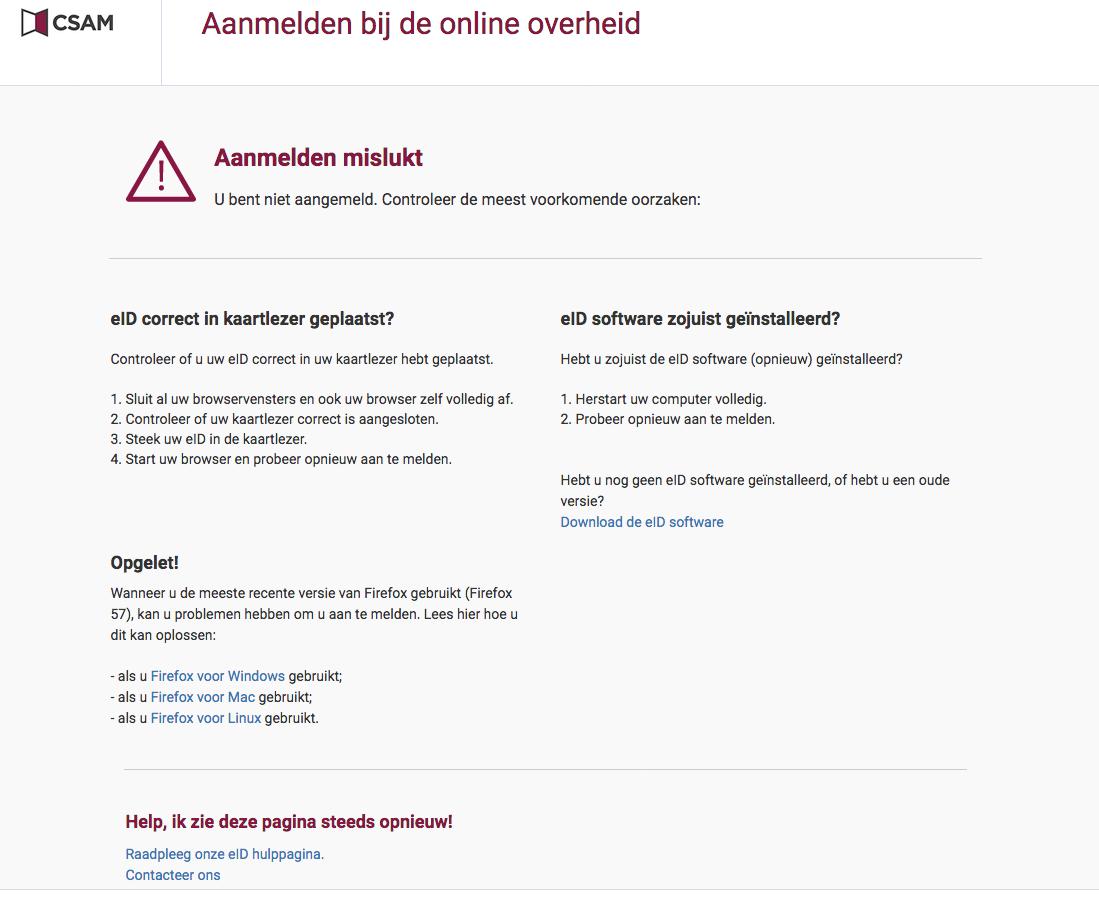Image resolution: width=1099 pixels, height=911 pixels.
Task: Select the eID correct in kaartlezer geplaatst heading
Action: click(x=252, y=319)
